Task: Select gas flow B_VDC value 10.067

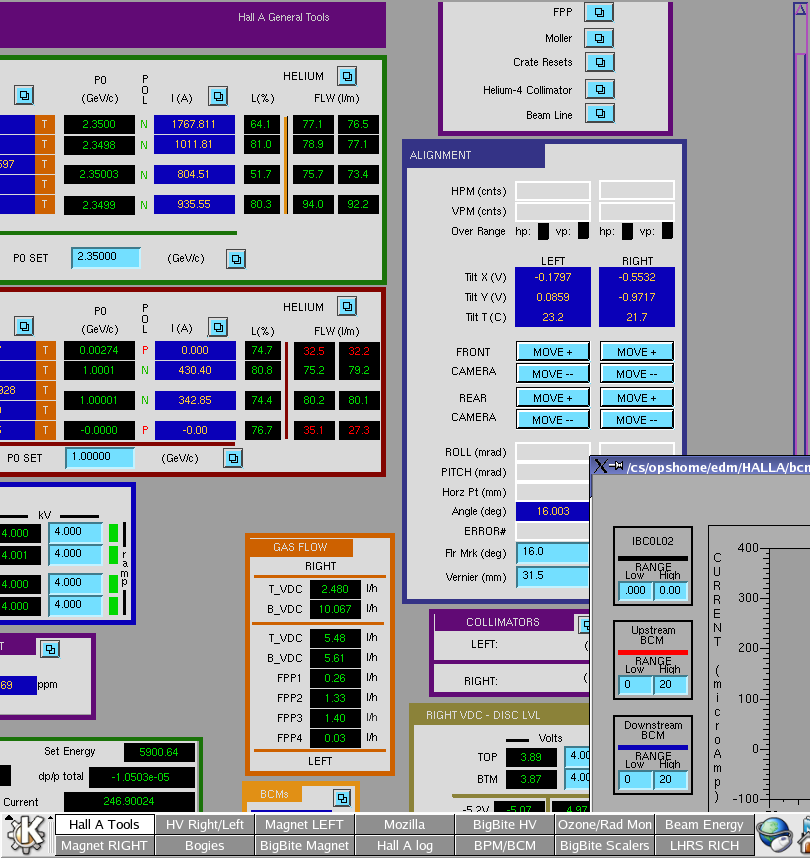Action: [x=335, y=609]
